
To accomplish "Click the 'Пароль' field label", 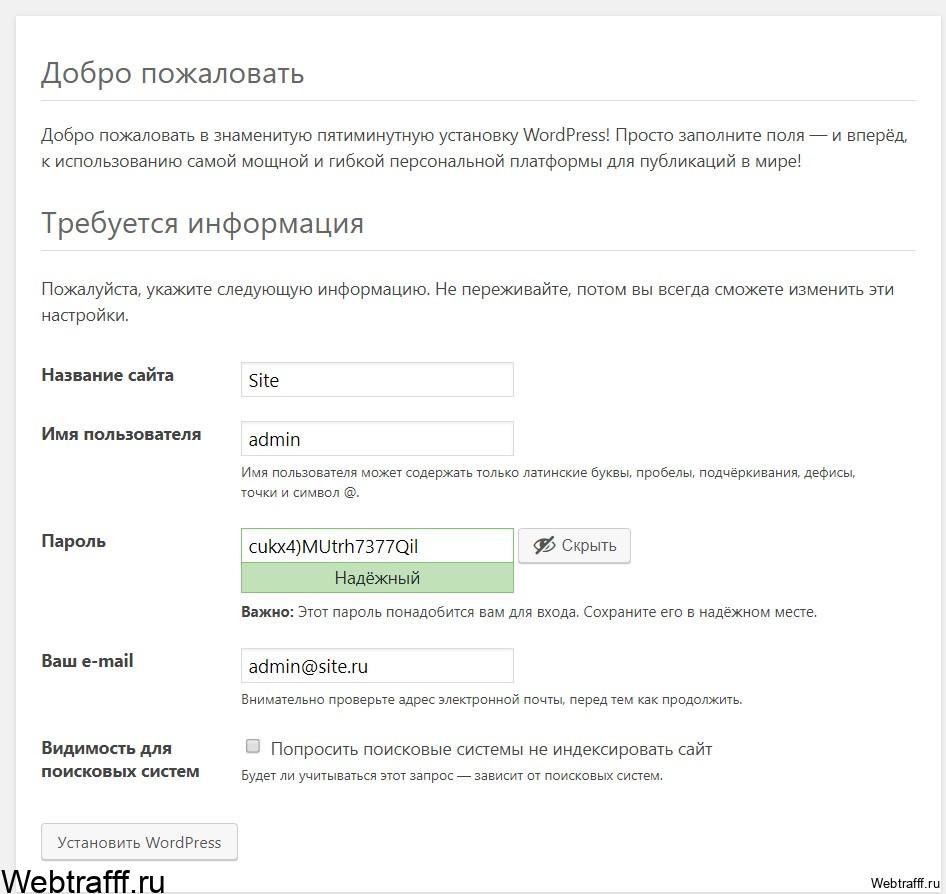I will [x=74, y=542].
